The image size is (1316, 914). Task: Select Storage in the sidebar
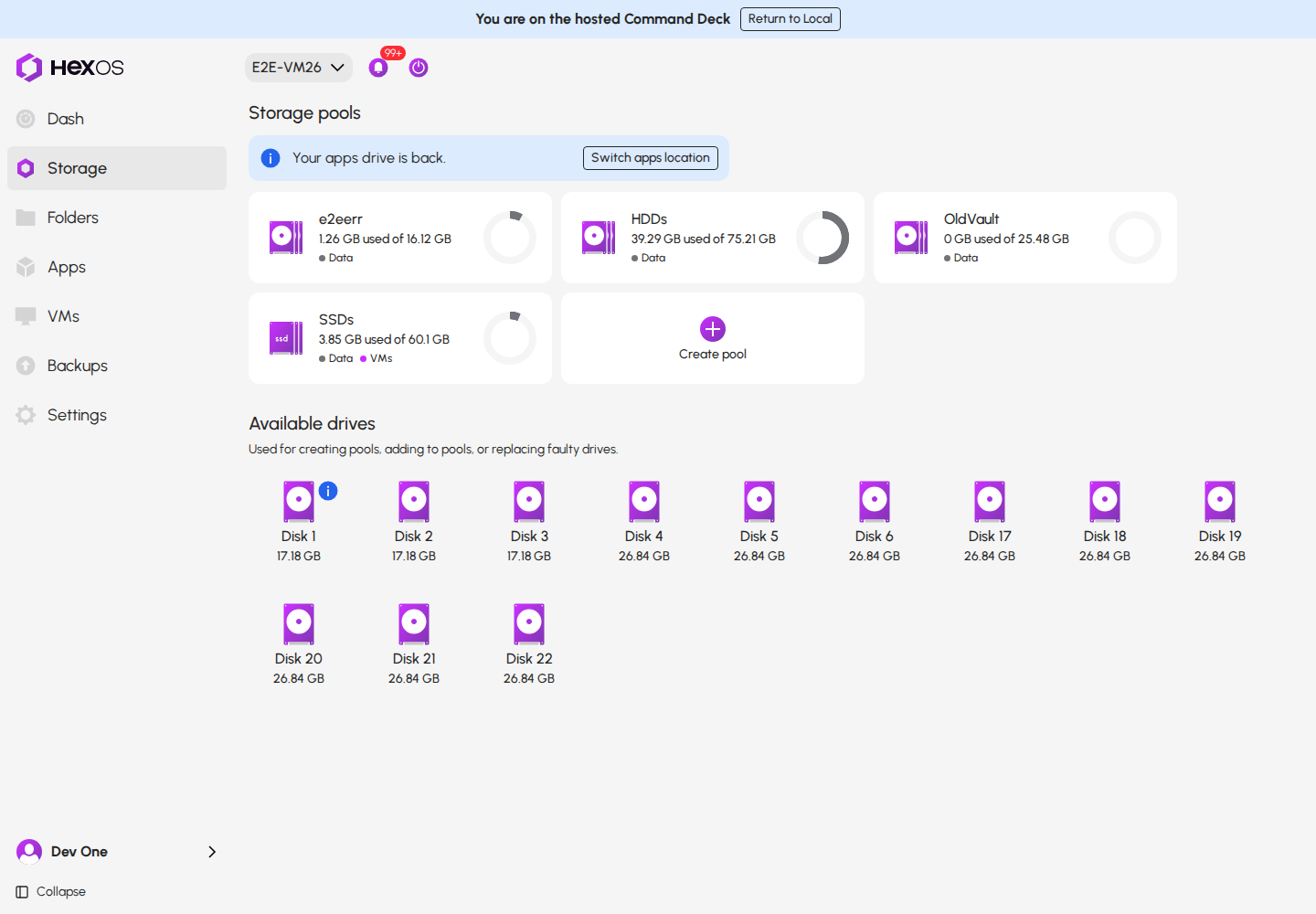[x=117, y=168]
